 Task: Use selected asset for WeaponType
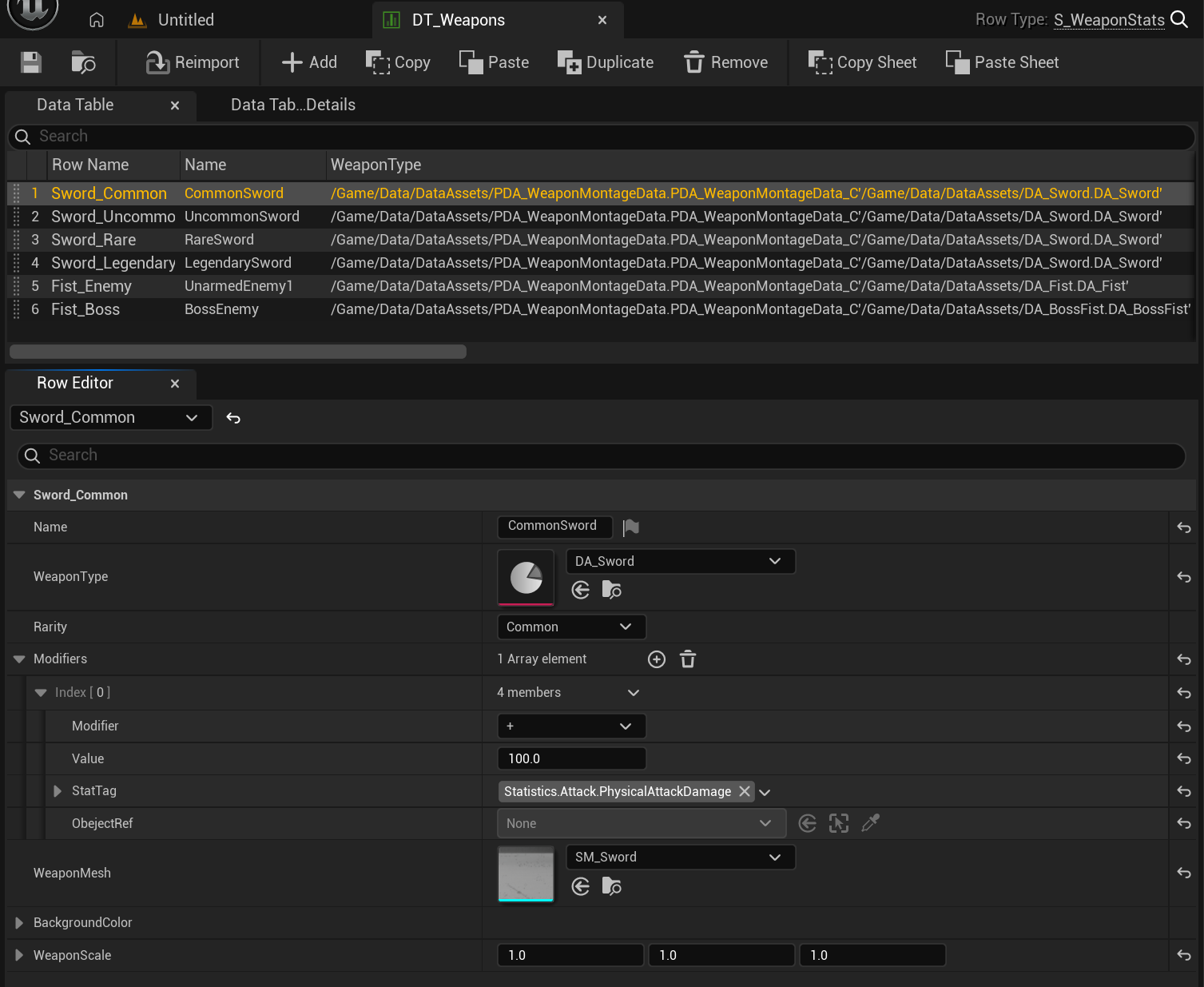(581, 590)
